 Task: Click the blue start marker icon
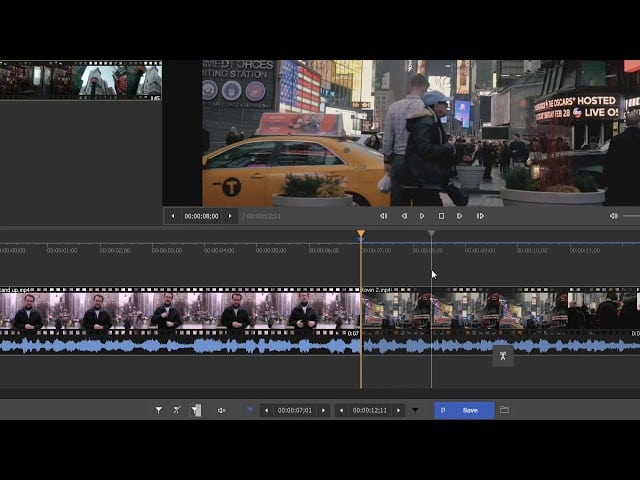[x=250, y=410]
